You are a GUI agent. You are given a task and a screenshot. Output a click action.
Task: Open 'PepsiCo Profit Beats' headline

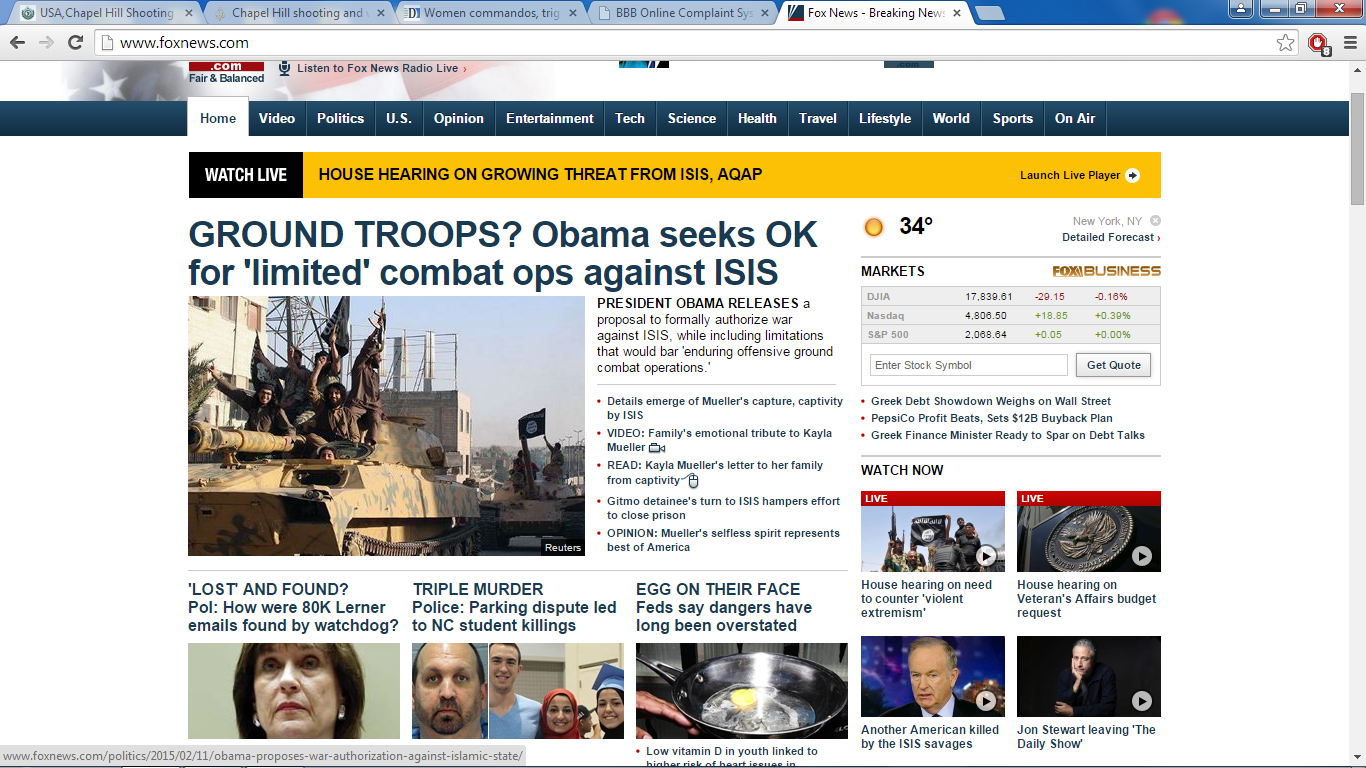tap(992, 418)
